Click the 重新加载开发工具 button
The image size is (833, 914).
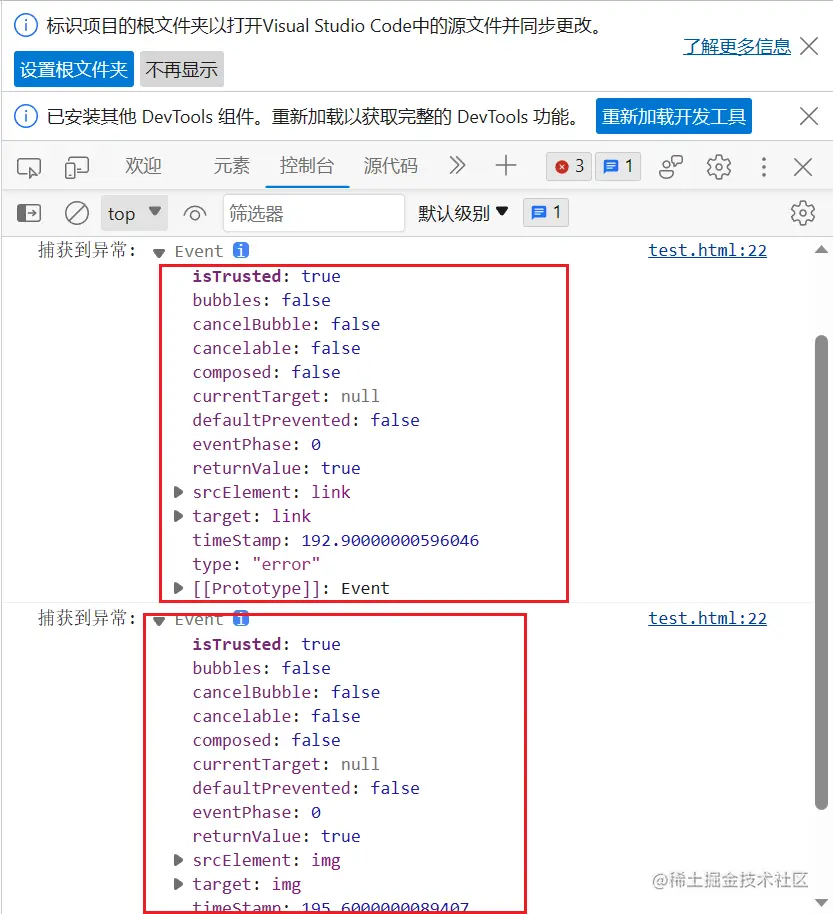click(673, 116)
